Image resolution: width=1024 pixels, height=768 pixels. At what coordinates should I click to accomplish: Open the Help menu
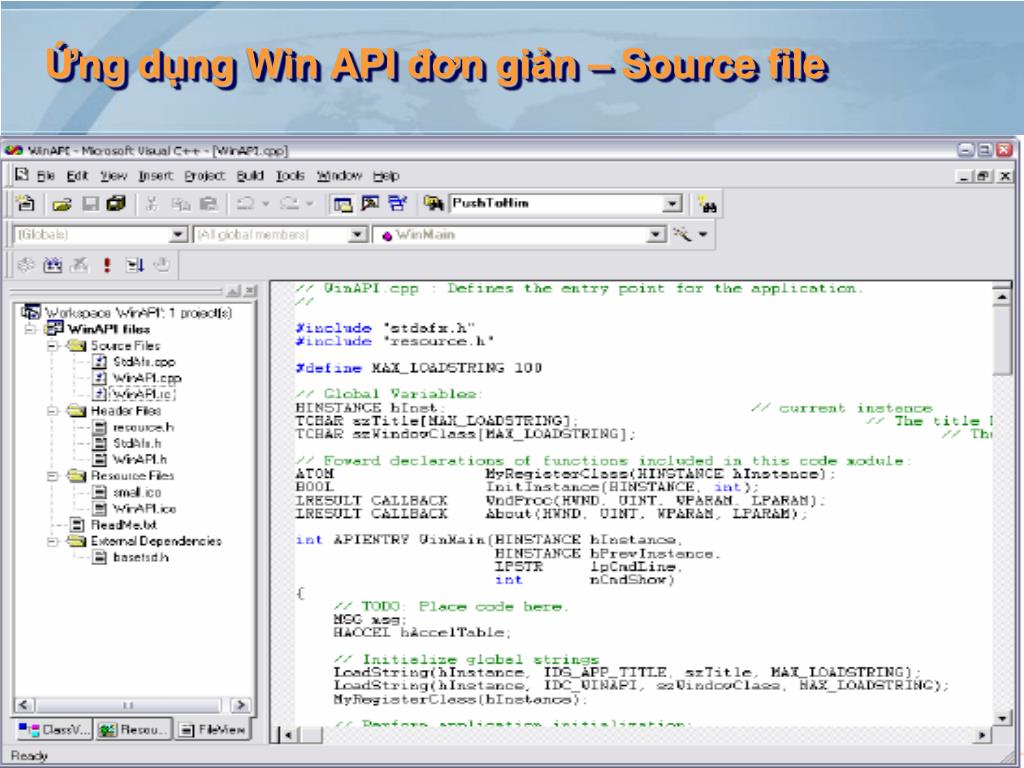(387, 176)
